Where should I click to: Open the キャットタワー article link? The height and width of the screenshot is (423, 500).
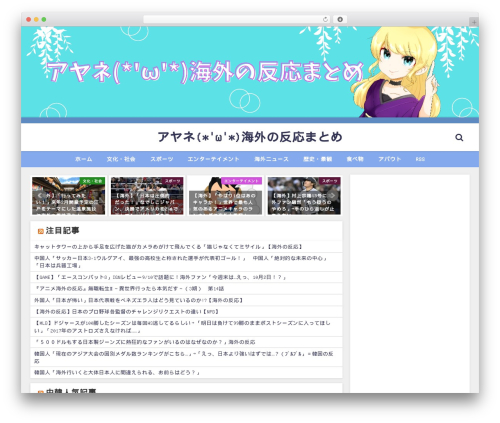point(168,247)
